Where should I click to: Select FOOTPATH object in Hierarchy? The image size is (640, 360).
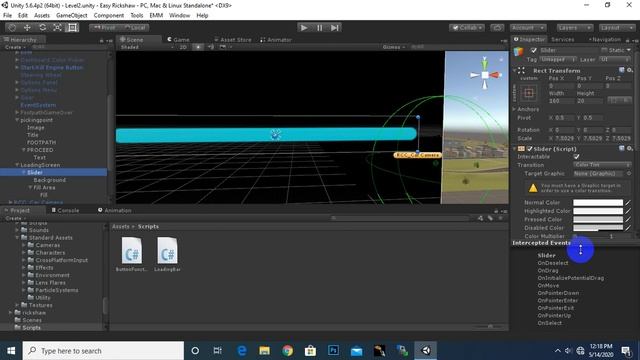41,142
